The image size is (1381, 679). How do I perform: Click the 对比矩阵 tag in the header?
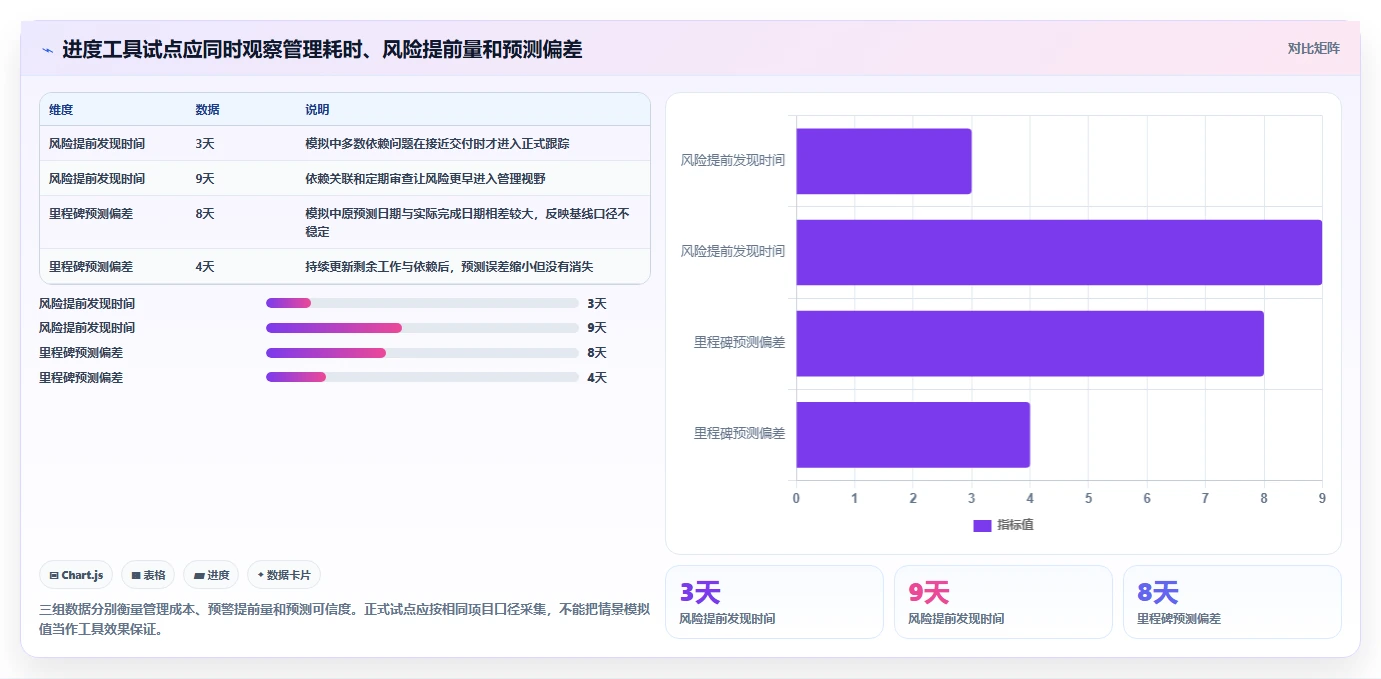(1313, 48)
